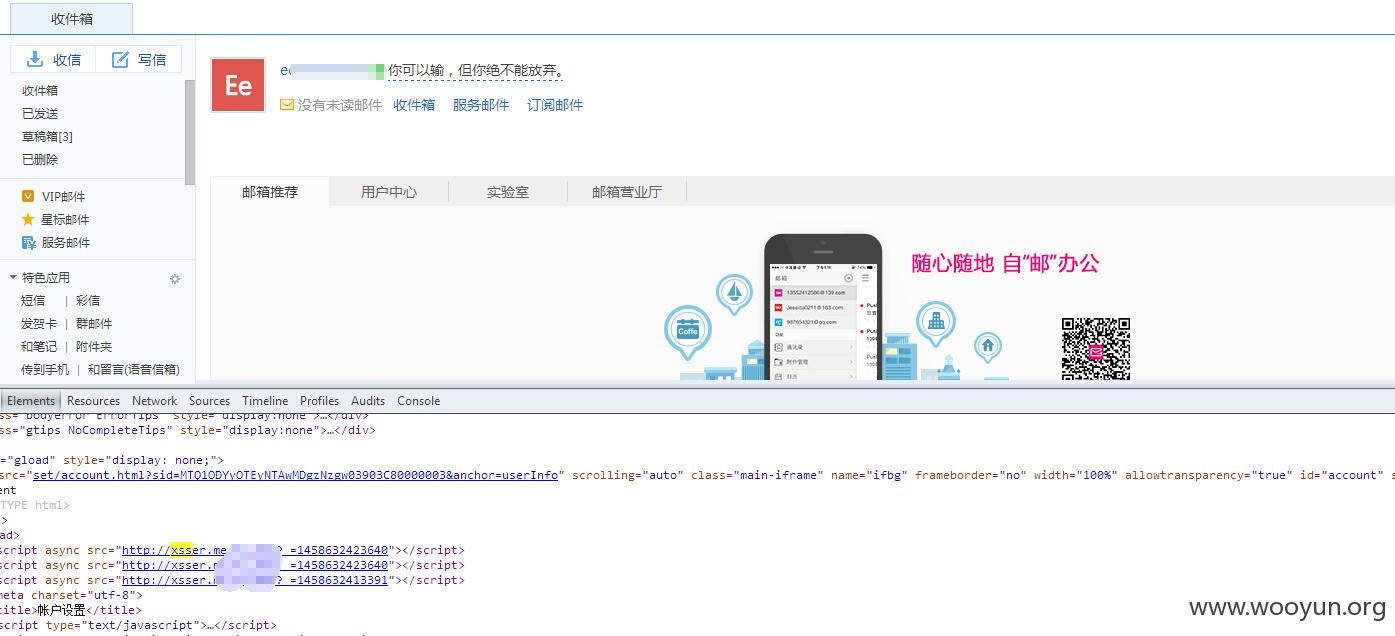Click the 服务邮件 link in the header
This screenshot has width=1395, height=636.
481,104
